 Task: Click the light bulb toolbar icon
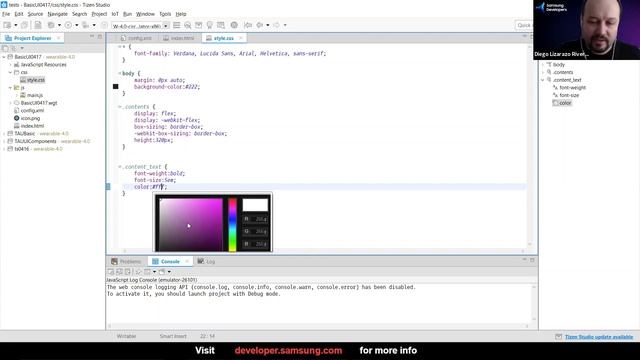[209, 25]
